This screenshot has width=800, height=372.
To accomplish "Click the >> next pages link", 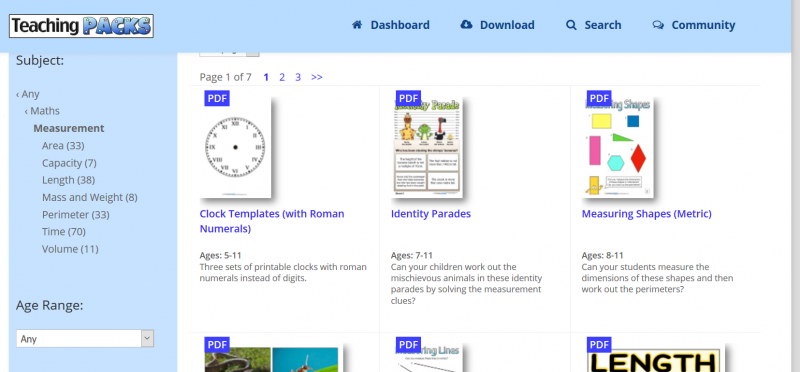I will click(317, 77).
